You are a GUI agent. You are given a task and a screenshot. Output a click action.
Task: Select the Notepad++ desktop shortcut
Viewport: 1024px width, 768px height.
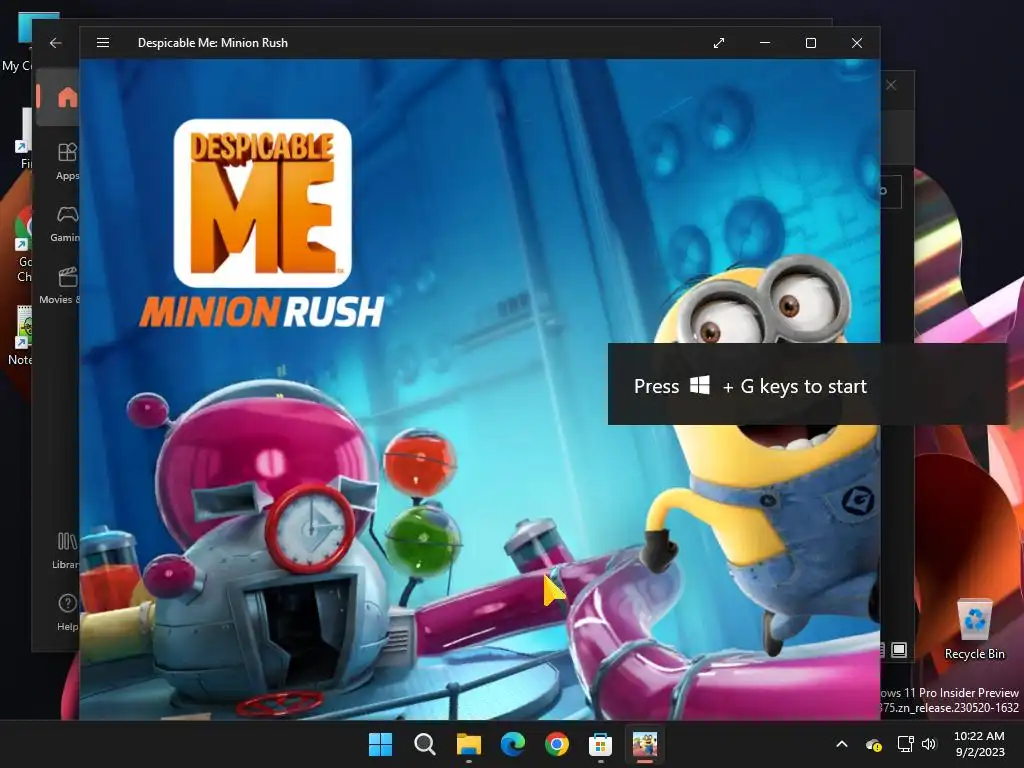point(22,336)
